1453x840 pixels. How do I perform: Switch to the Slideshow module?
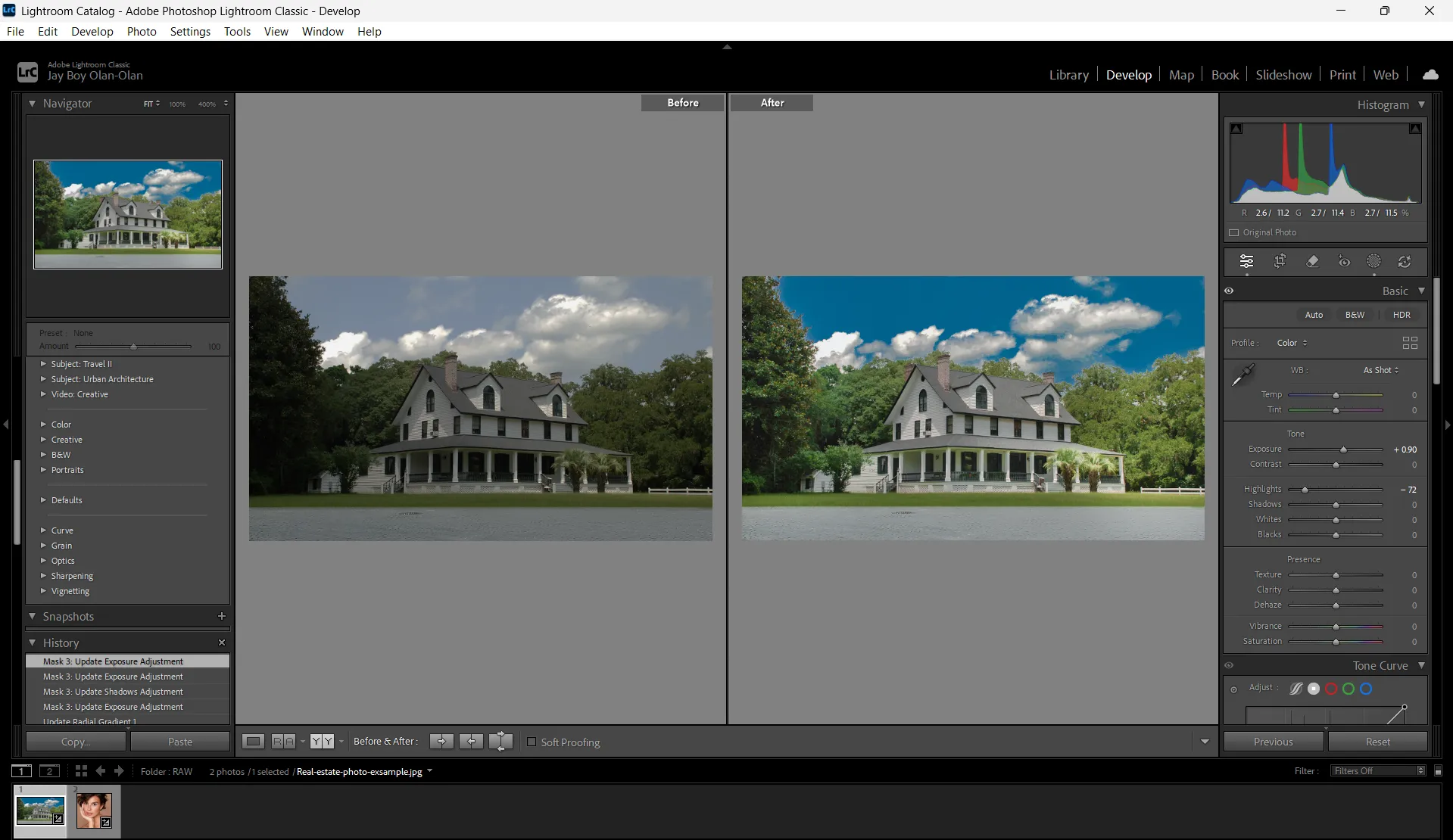(x=1283, y=75)
